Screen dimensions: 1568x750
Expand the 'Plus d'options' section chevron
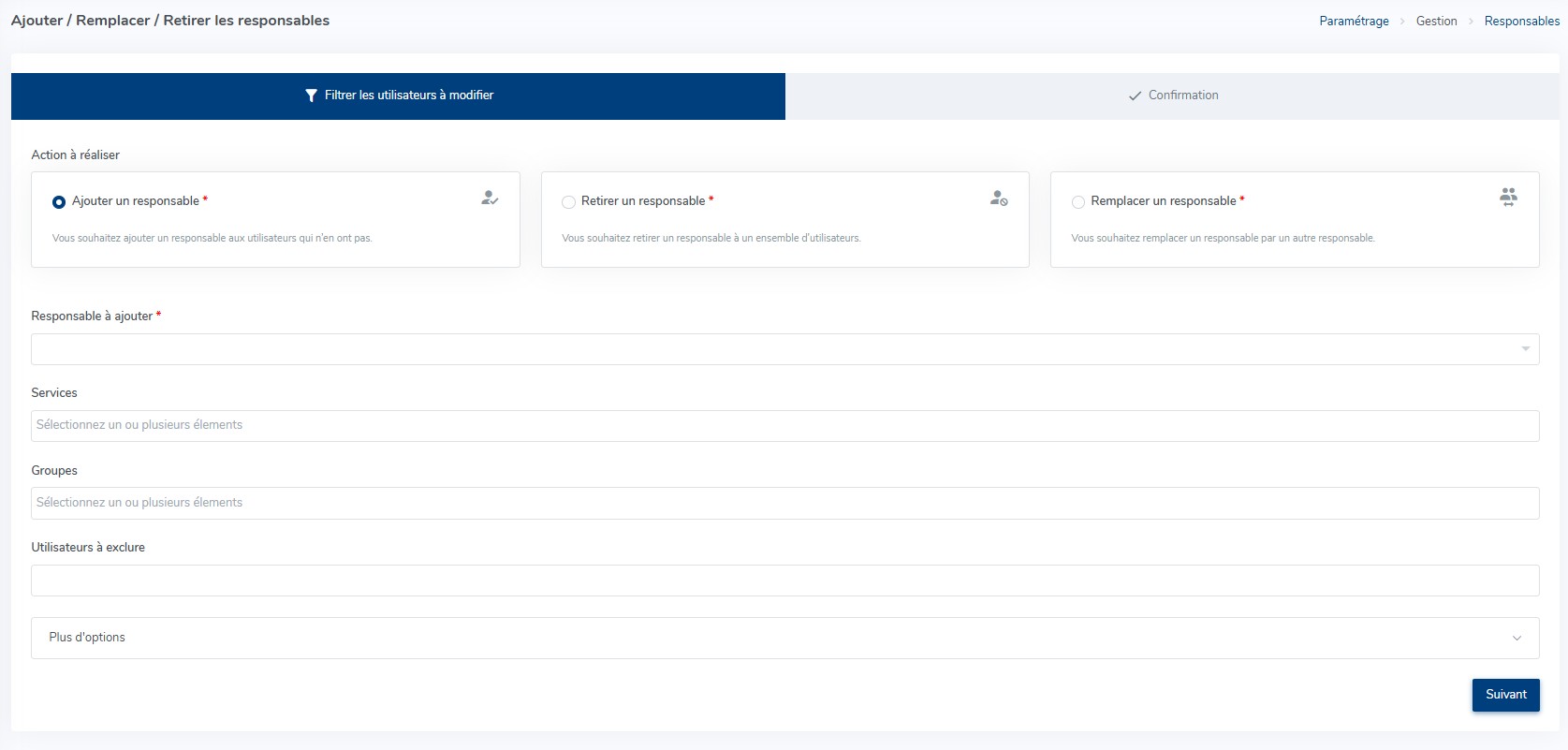[1517, 638]
